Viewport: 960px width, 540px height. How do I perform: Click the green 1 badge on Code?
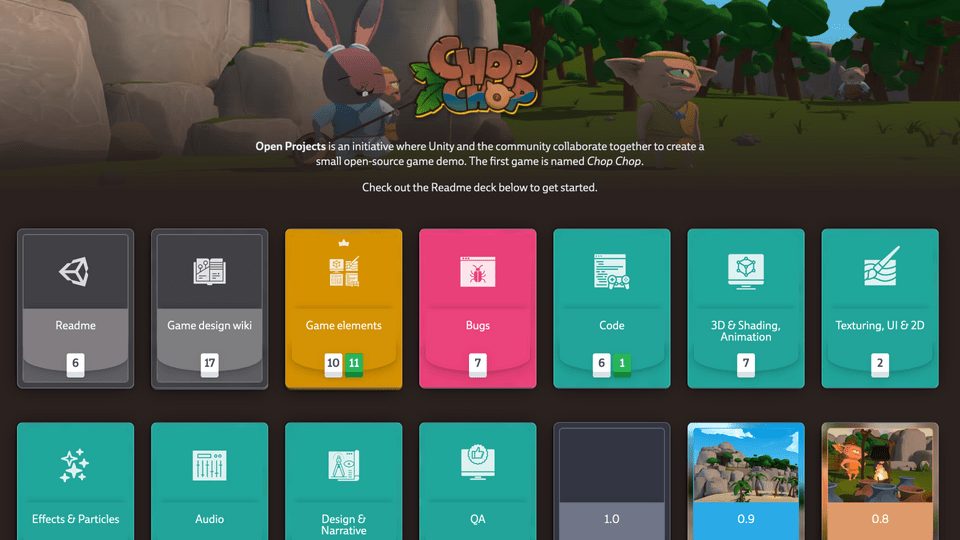click(x=622, y=364)
